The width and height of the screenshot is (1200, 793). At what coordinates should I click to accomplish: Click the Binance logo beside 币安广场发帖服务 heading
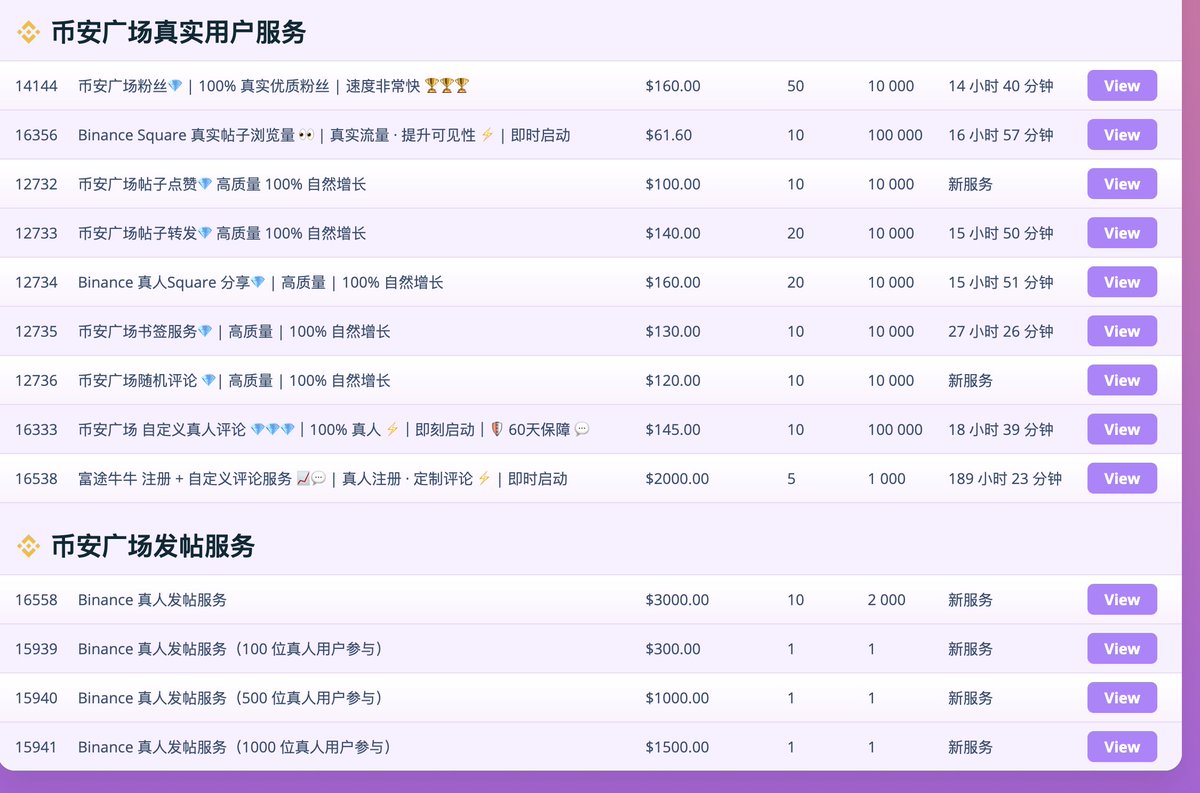(x=29, y=546)
